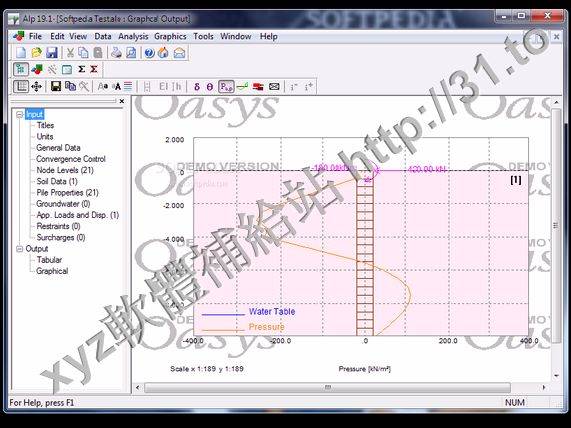Image resolution: width=571 pixels, height=428 pixels.
Task: Click the Home page icon
Action: tap(163, 53)
